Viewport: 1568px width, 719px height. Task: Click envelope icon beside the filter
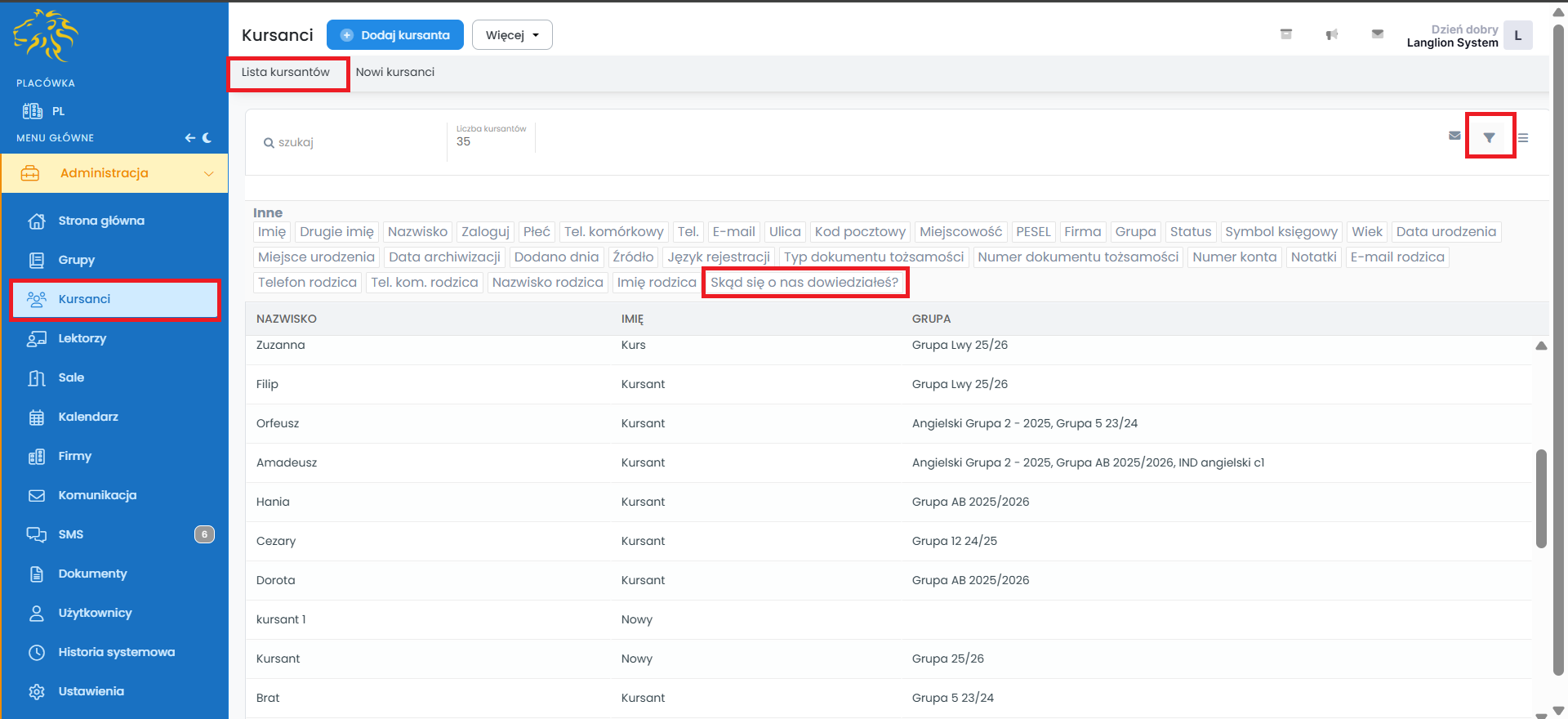point(1454,136)
